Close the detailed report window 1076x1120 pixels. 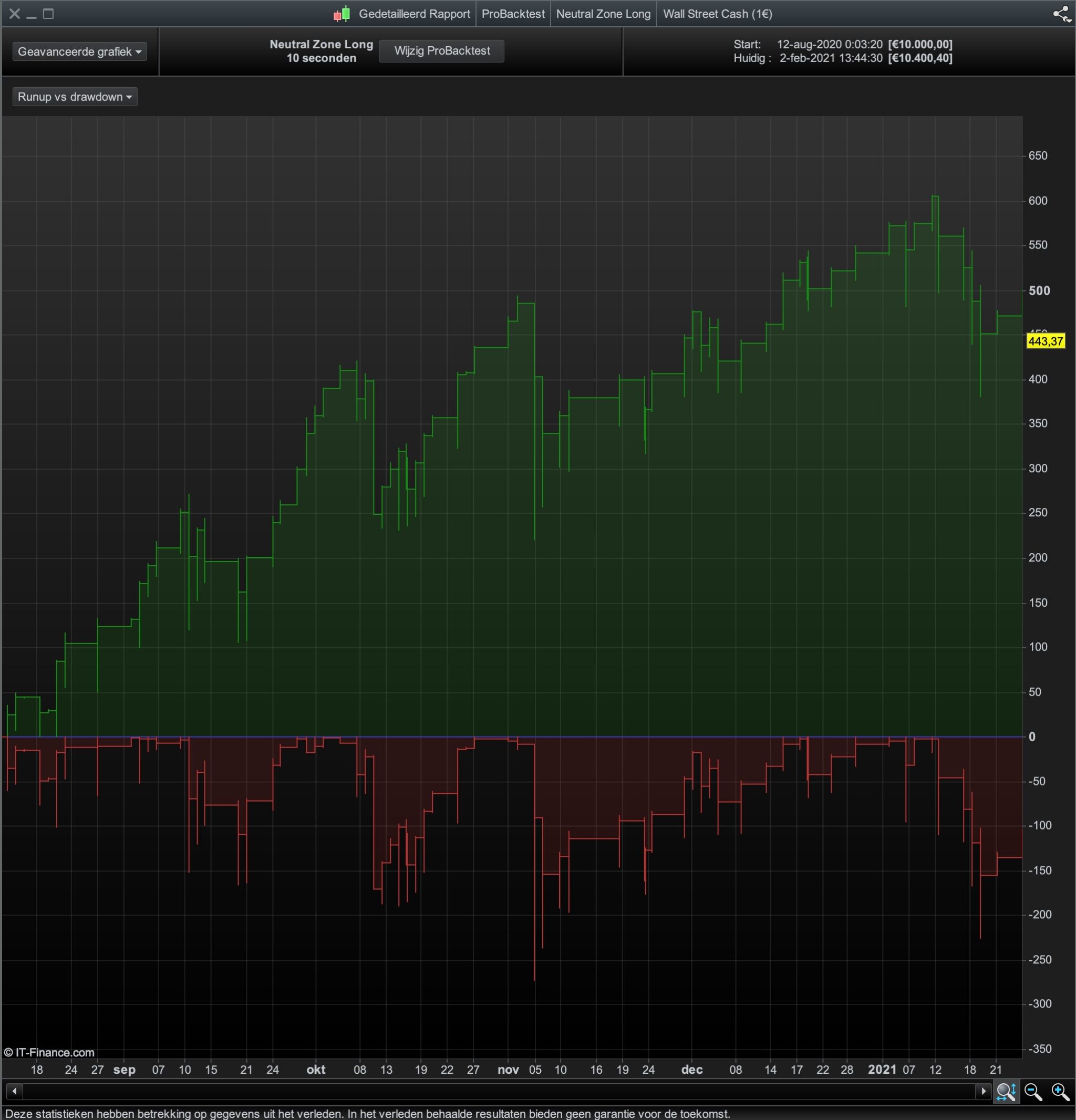(x=14, y=14)
